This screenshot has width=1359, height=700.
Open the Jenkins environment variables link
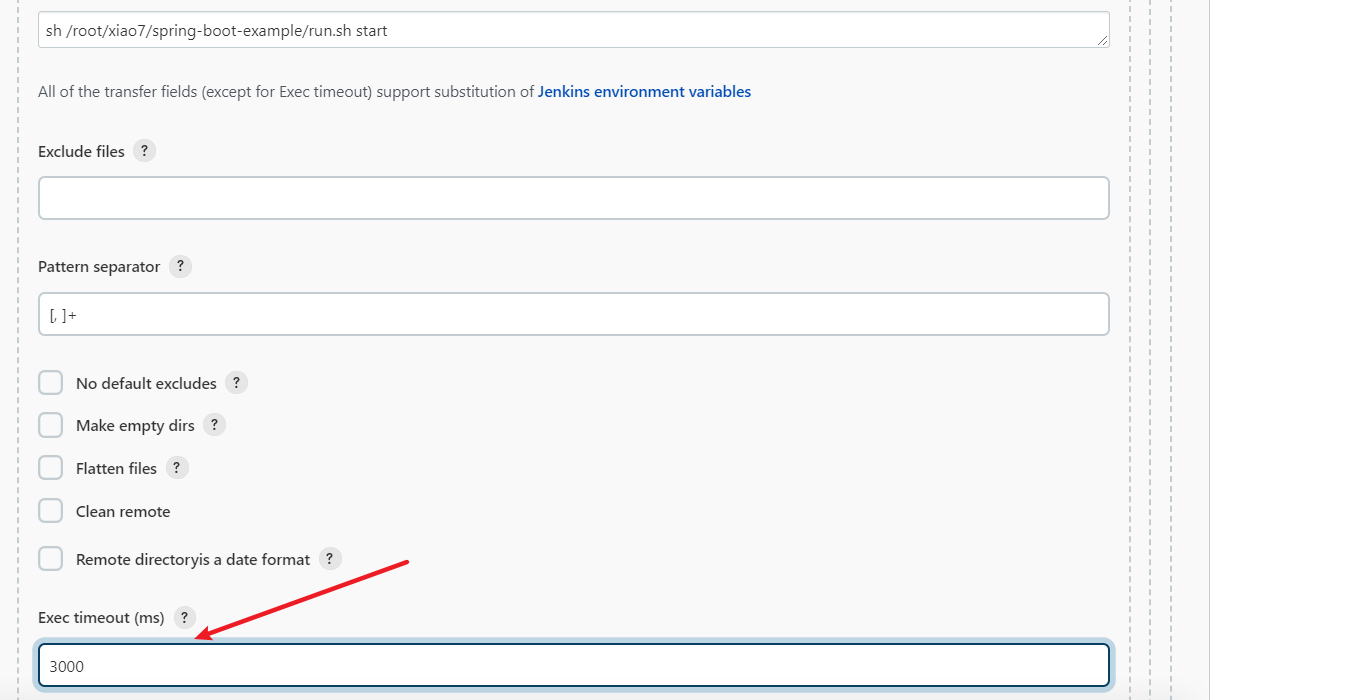click(644, 92)
